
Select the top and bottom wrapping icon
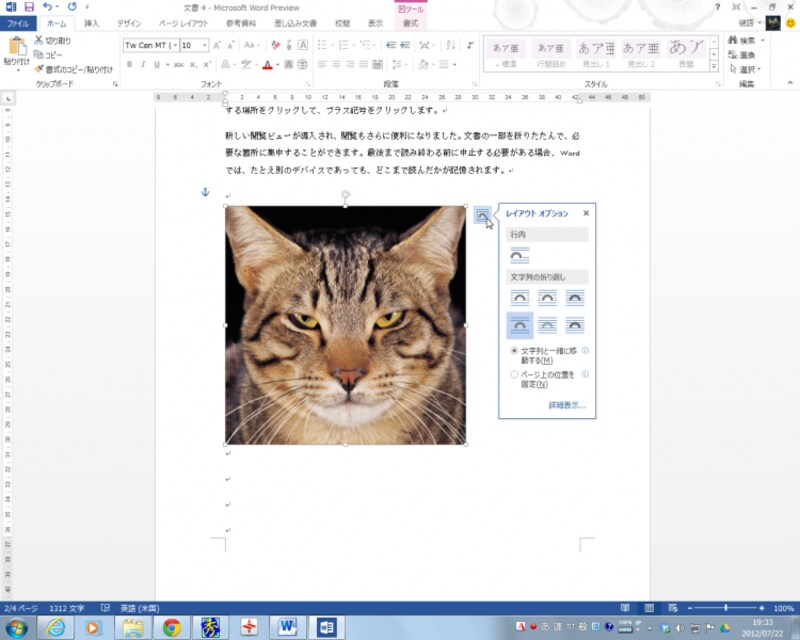pos(520,325)
